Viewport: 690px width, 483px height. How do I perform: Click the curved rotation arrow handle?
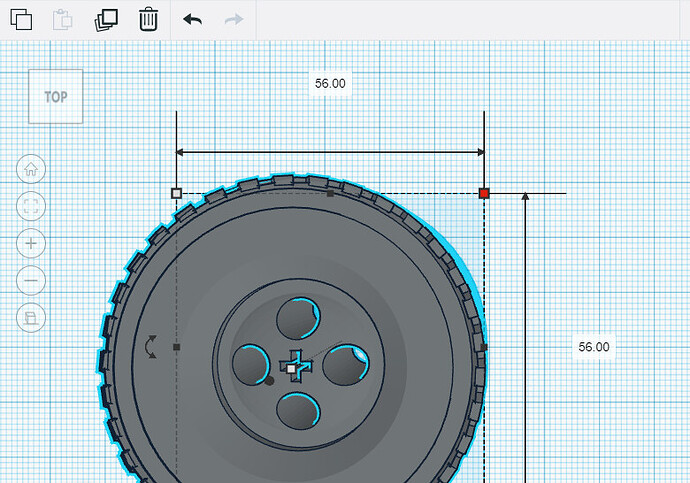(150, 347)
